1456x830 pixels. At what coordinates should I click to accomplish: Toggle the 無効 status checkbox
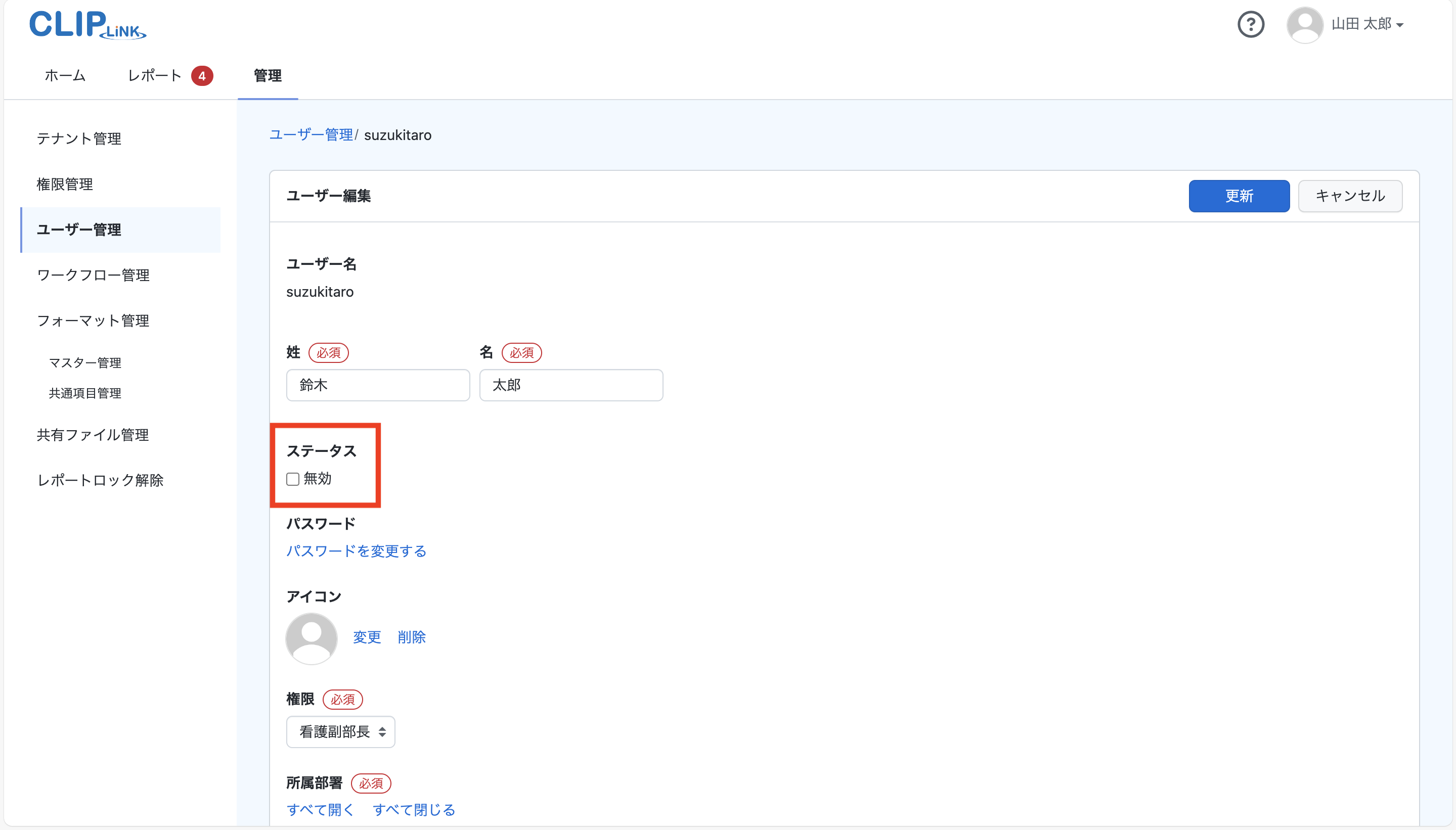pos(293,479)
